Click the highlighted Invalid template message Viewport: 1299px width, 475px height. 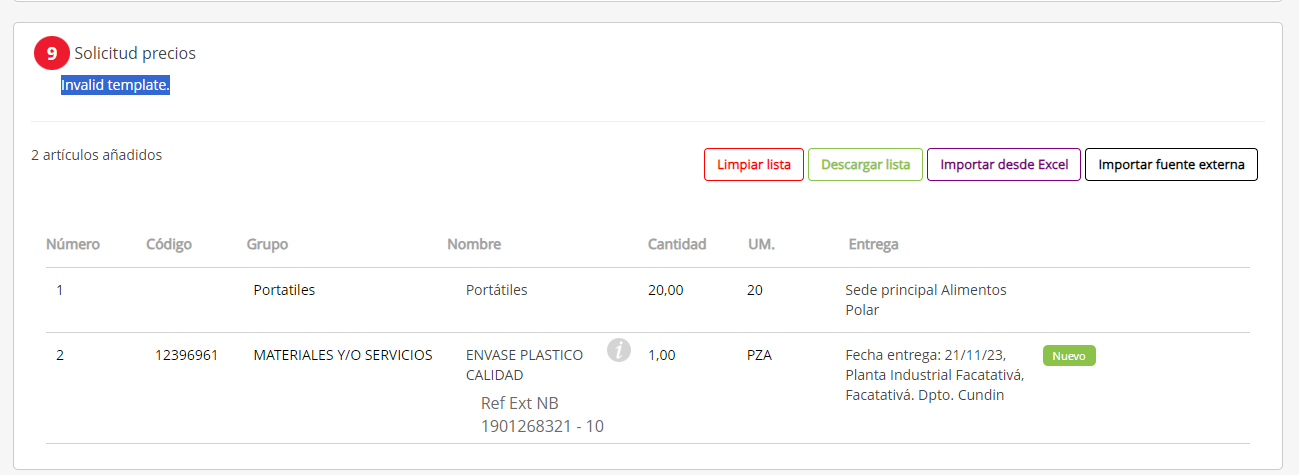coord(115,85)
